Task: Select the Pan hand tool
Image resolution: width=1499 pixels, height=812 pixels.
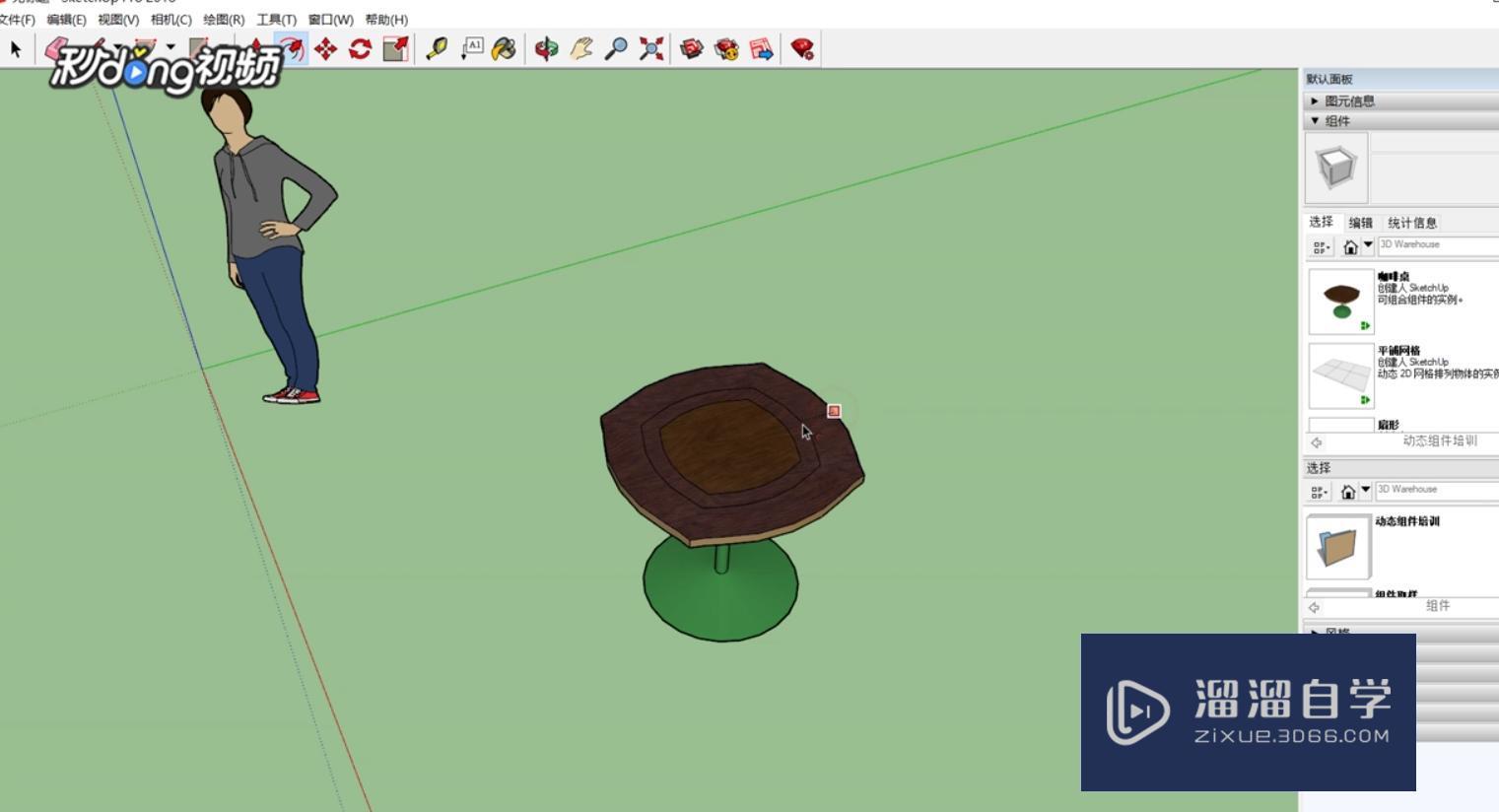Action: click(581, 48)
